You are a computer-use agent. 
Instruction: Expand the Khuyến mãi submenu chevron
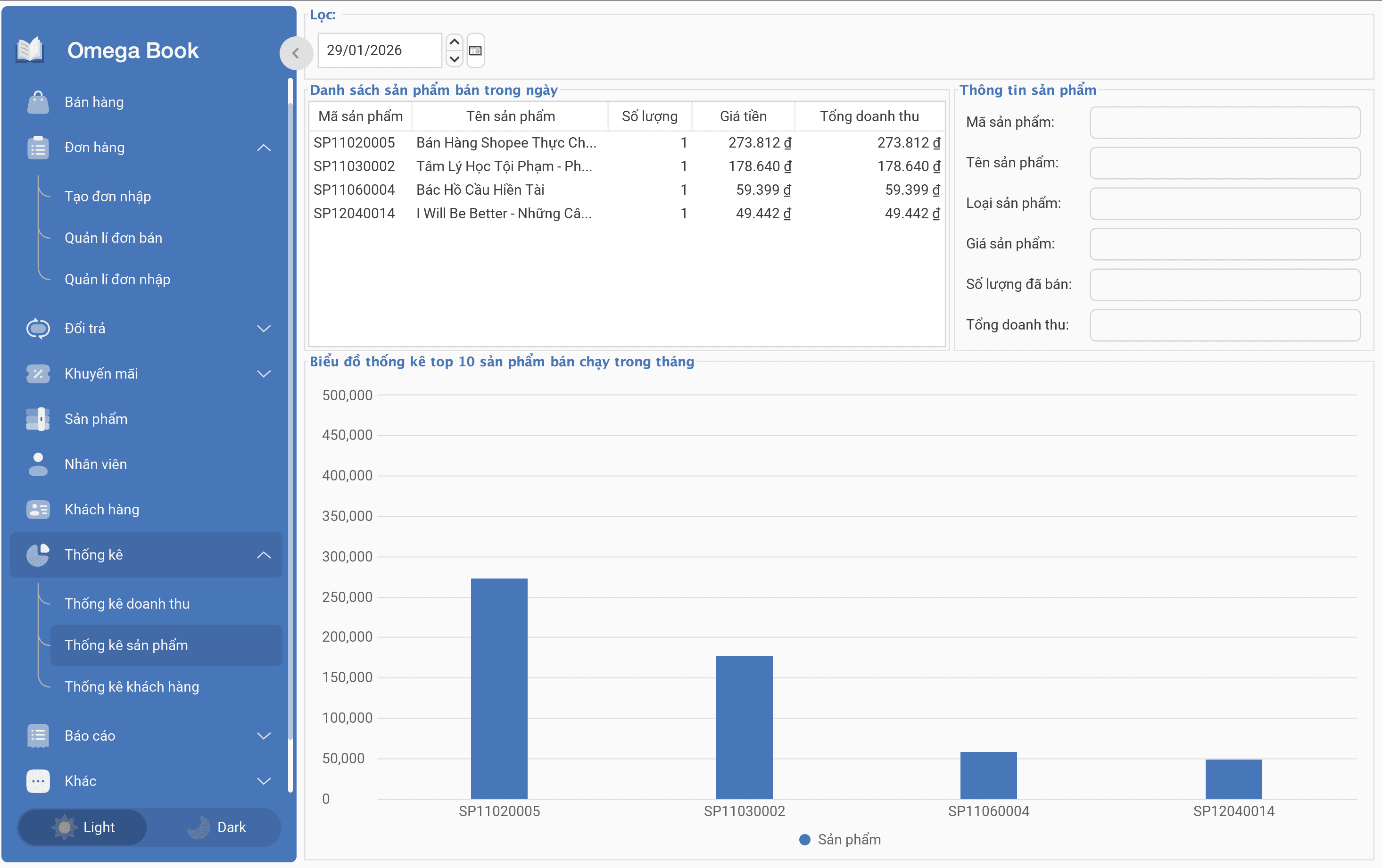(264, 374)
